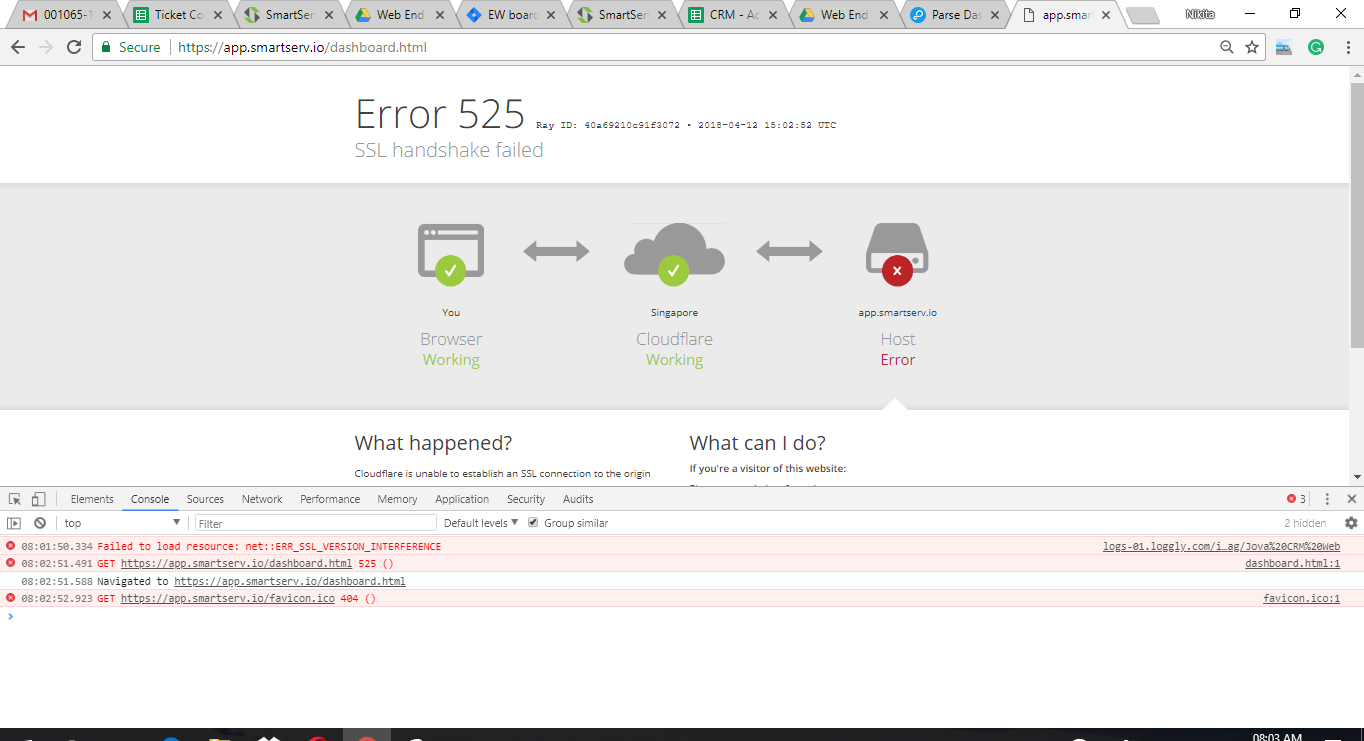Click the Cloudflare cloud icon
This screenshot has width=1364, height=741.
[x=674, y=253]
